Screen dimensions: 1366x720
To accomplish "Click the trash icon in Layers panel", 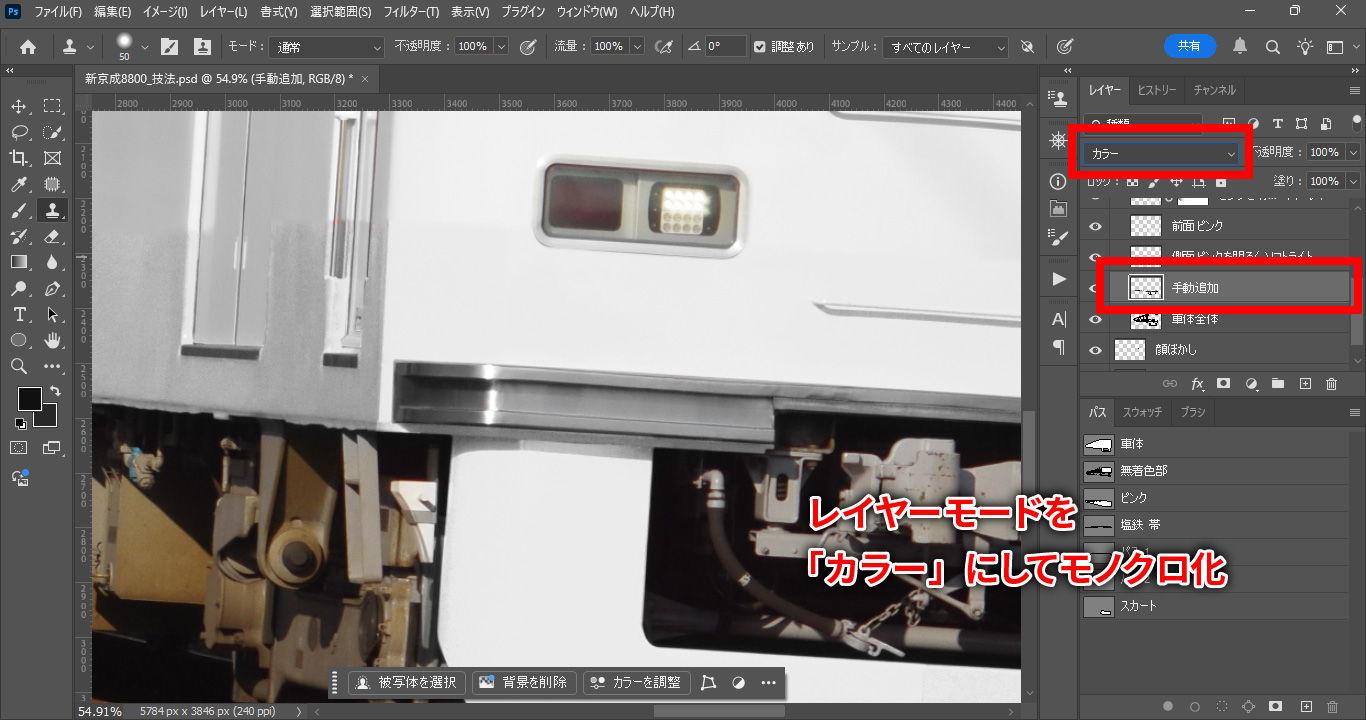I will point(1331,383).
